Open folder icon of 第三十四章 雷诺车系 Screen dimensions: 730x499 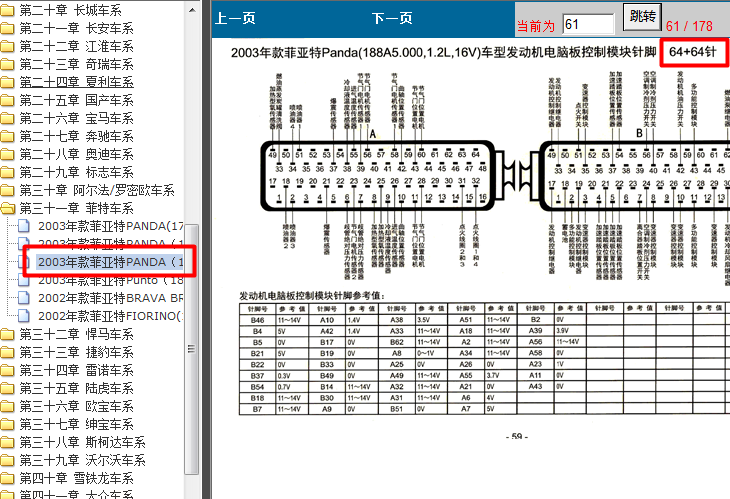[7, 370]
